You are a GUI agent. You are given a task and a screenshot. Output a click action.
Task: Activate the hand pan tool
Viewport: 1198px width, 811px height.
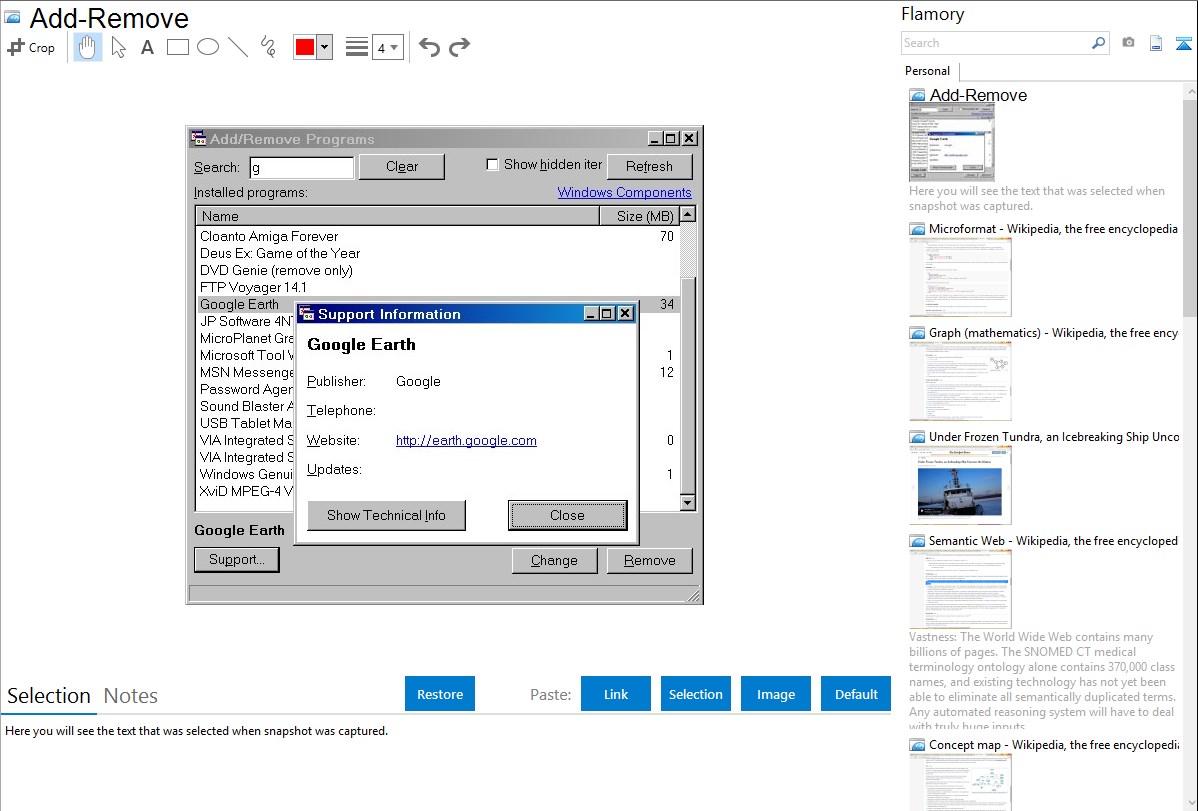(x=88, y=47)
